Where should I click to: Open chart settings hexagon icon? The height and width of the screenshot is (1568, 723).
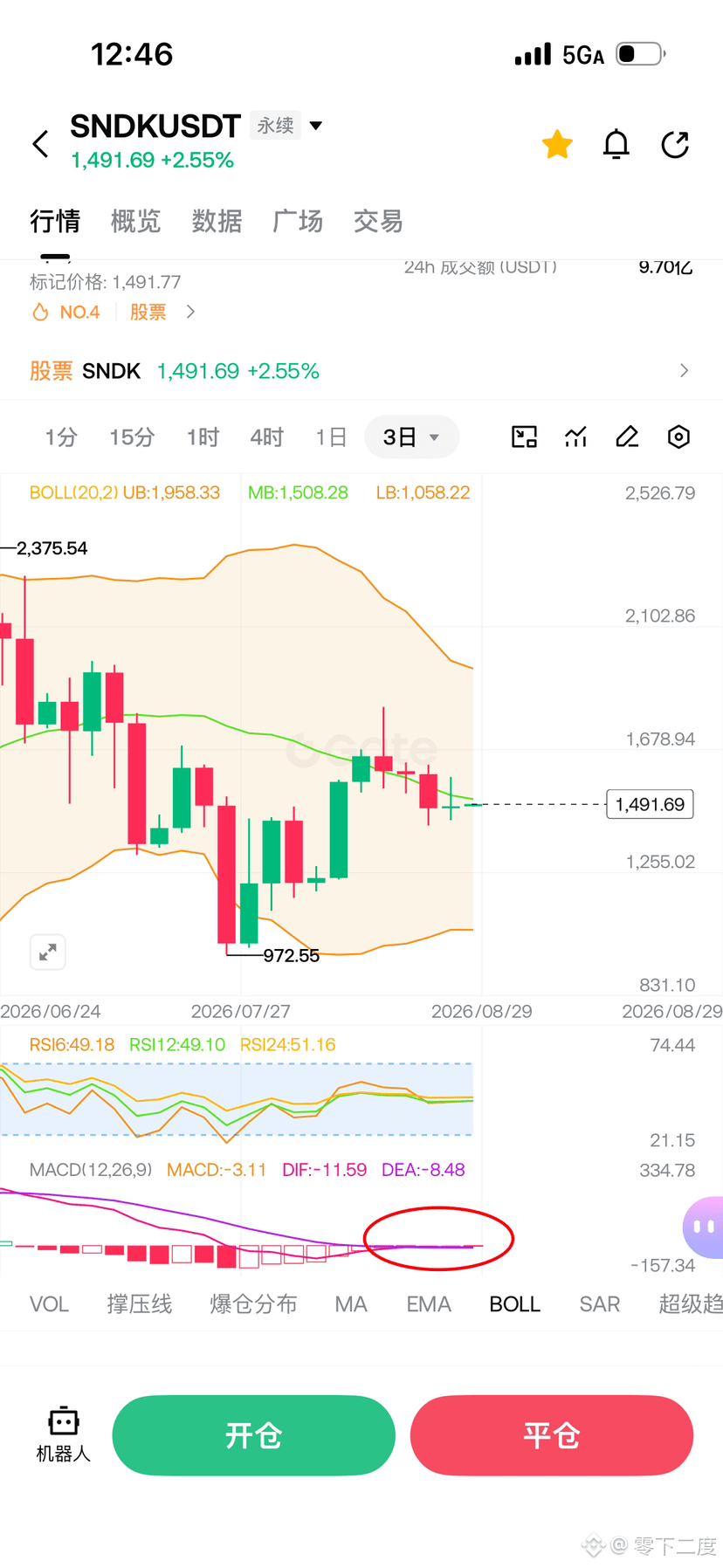(678, 437)
